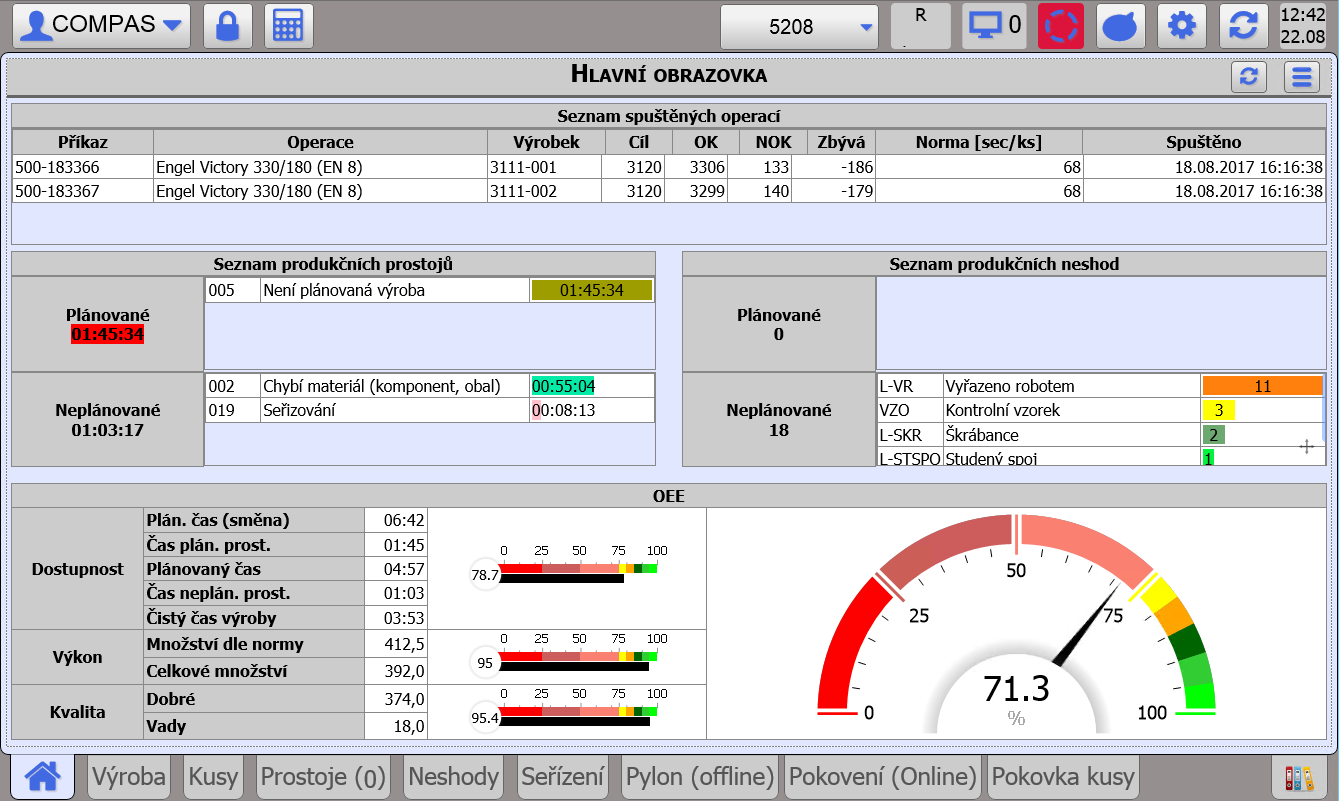1340x801 pixels.
Task: Click the binders icon in bottom right
Action: pos(1299,777)
